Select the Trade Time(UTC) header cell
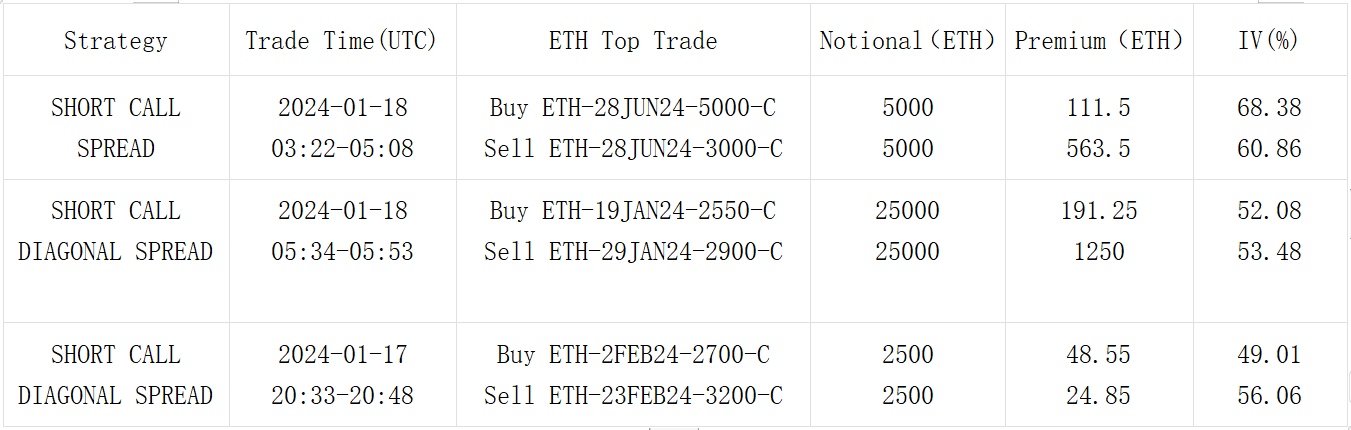Screen dimensions: 1351x430 pyautogui.click(x=341, y=41)
